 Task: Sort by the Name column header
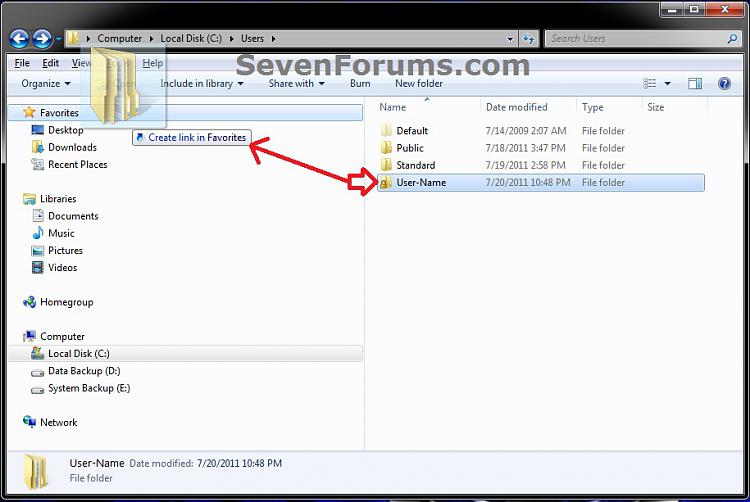click(393, 108)
